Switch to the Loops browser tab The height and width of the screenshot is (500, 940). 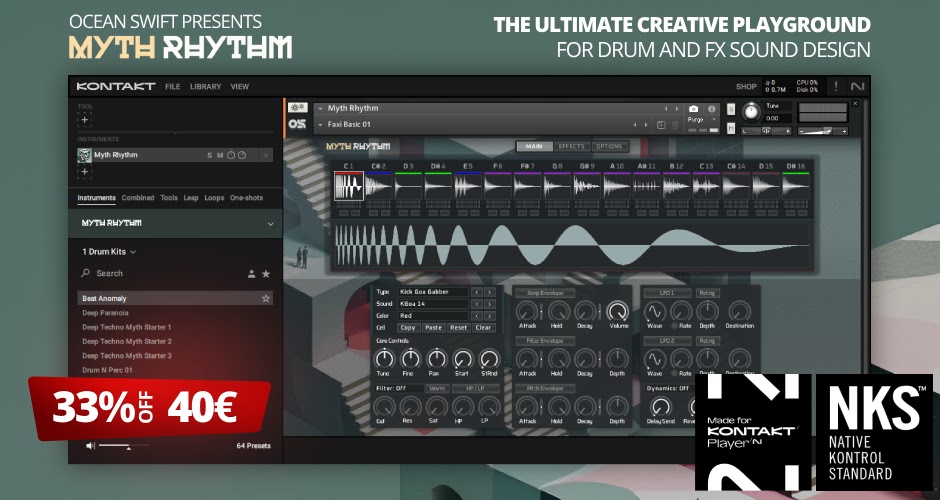click(x=214, y=198)
